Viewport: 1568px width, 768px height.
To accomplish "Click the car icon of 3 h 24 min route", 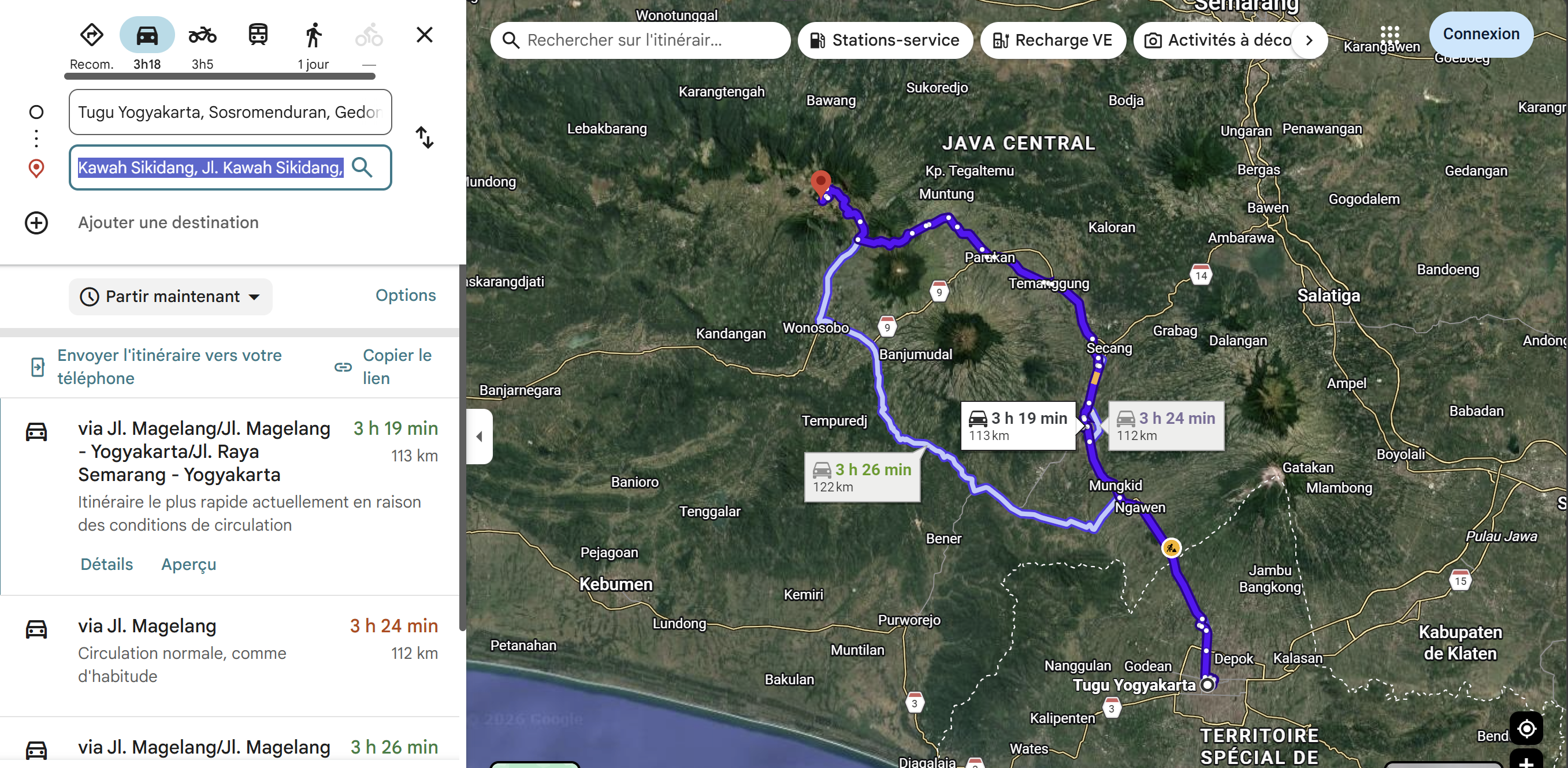I will click(x=36, y=629).
